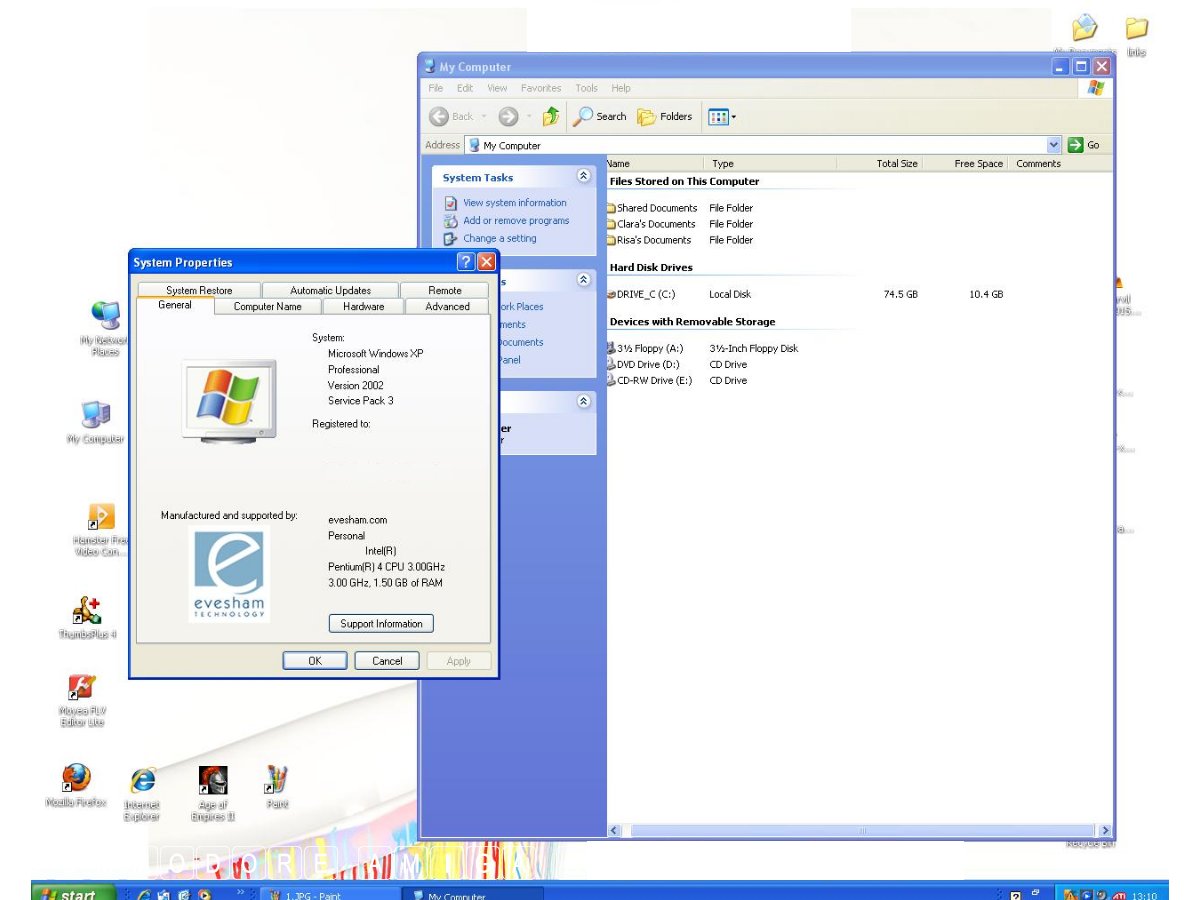Viewport: 1200px width, 900px height.
Task: Collapse the System Tasks panel
Action: coord(584,177)
